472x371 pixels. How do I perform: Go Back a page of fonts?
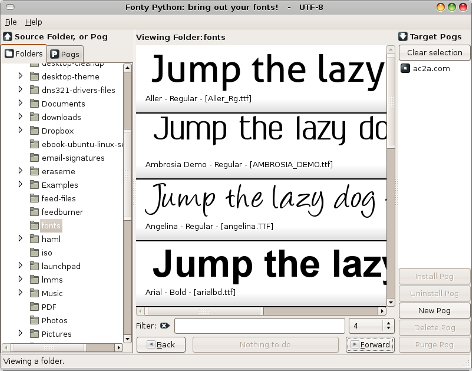(x=161, y=345)
